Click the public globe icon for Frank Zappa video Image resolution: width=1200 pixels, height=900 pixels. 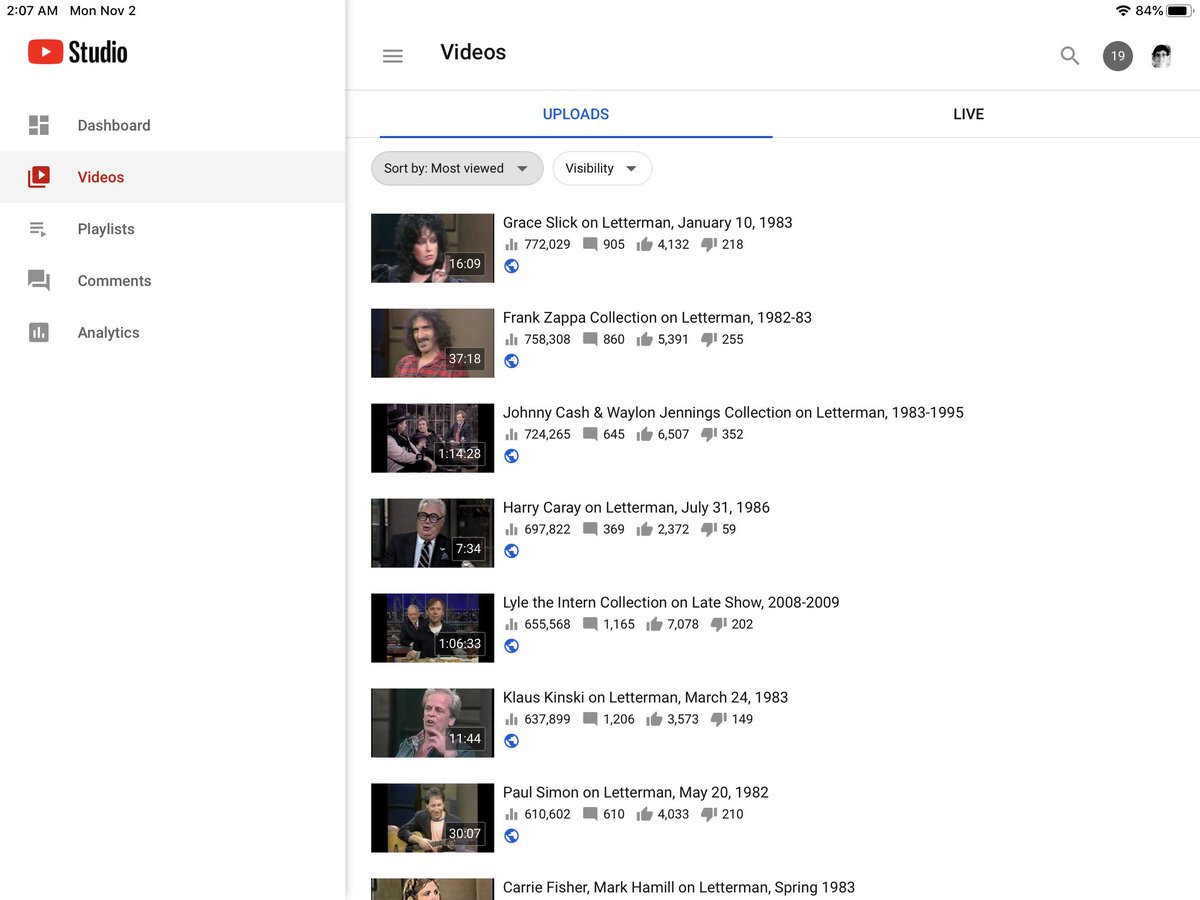(x=511, y=361)
